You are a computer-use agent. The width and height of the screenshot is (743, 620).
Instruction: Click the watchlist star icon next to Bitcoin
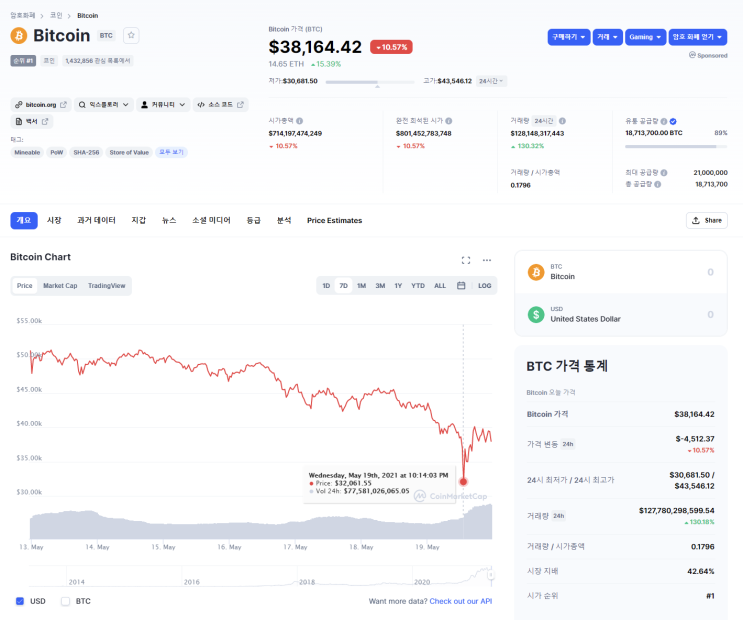pos(131,36)
